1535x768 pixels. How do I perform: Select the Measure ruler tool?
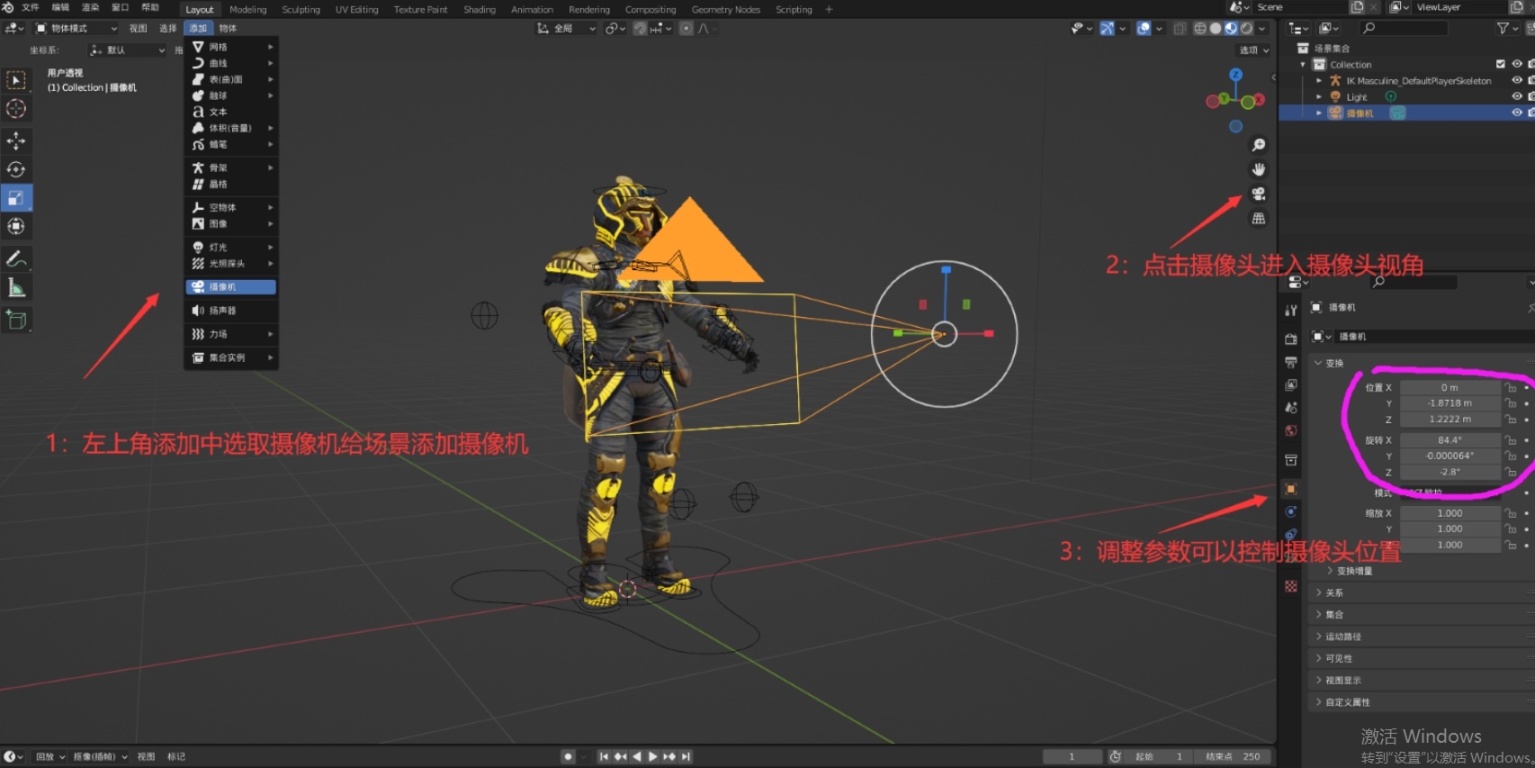tap(16, 288)
